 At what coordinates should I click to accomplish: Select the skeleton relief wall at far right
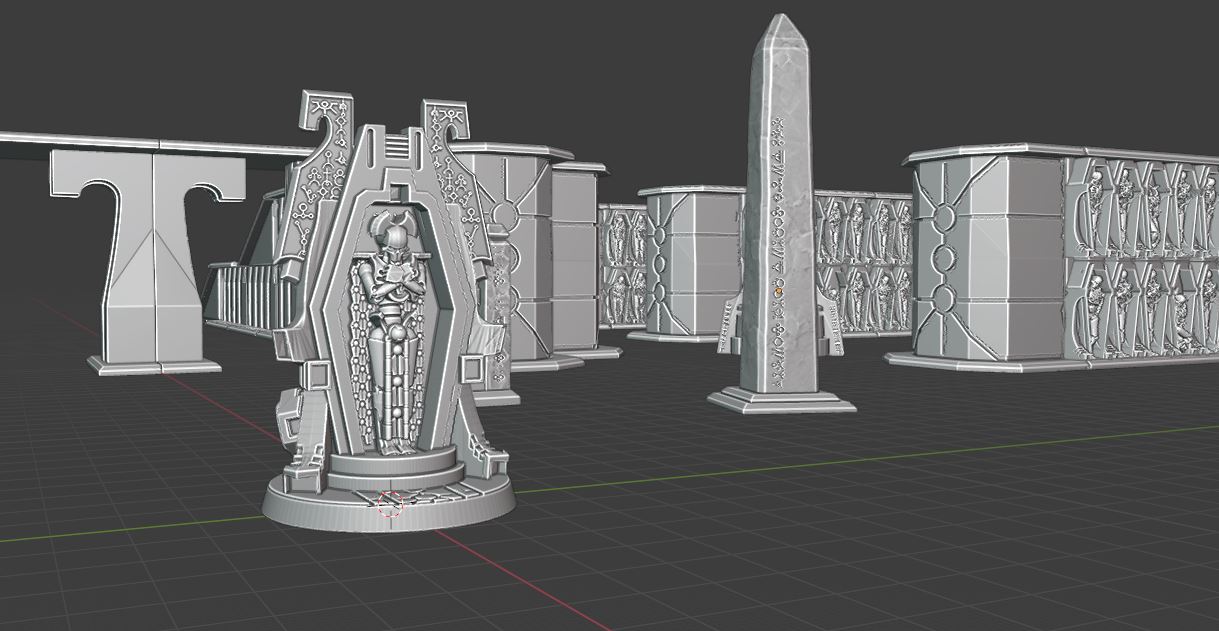point(1142,258)
